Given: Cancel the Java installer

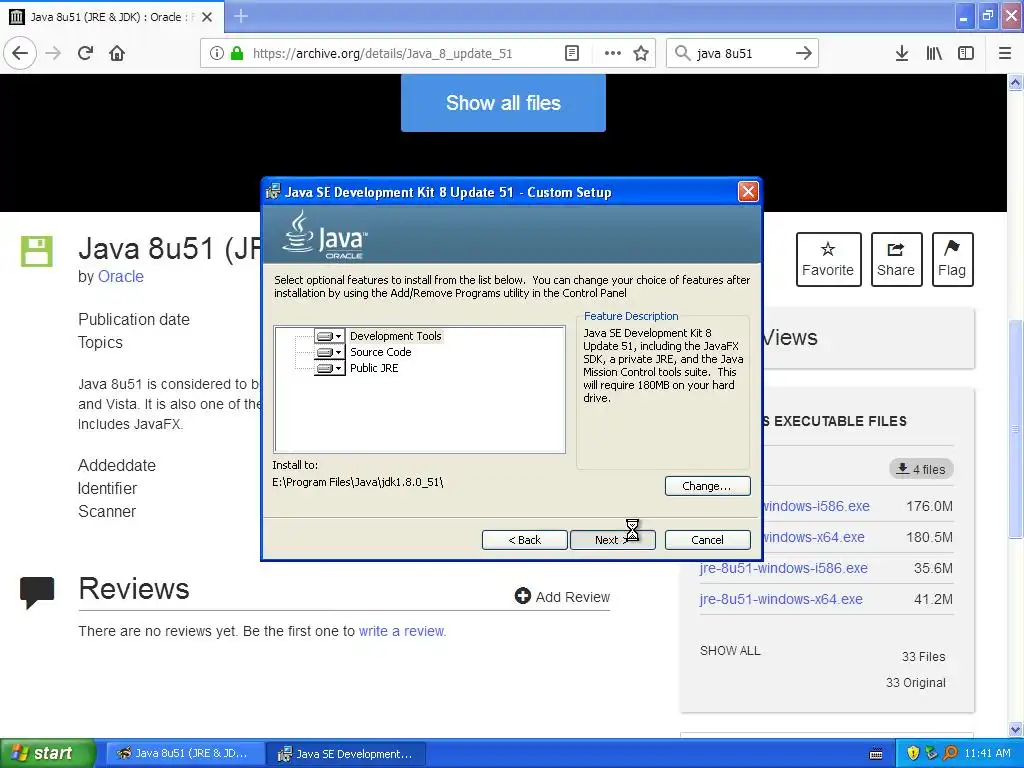Looking at the screenshot, I should click(707, 540).
